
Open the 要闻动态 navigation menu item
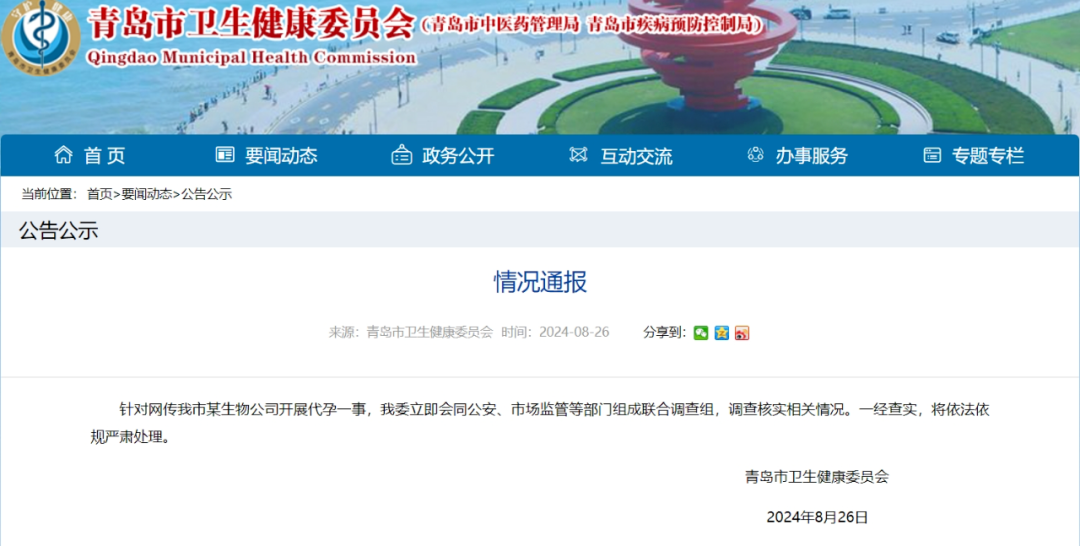(x=281, y=156)
